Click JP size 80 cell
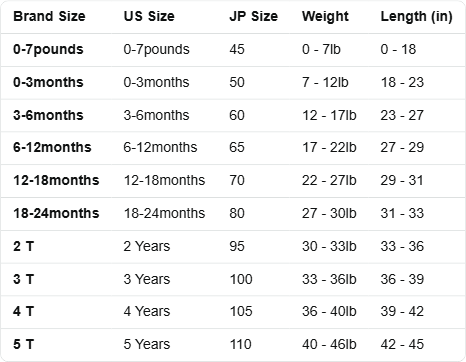The width and height of the screenshot is (466, 362). pos(237,213)
